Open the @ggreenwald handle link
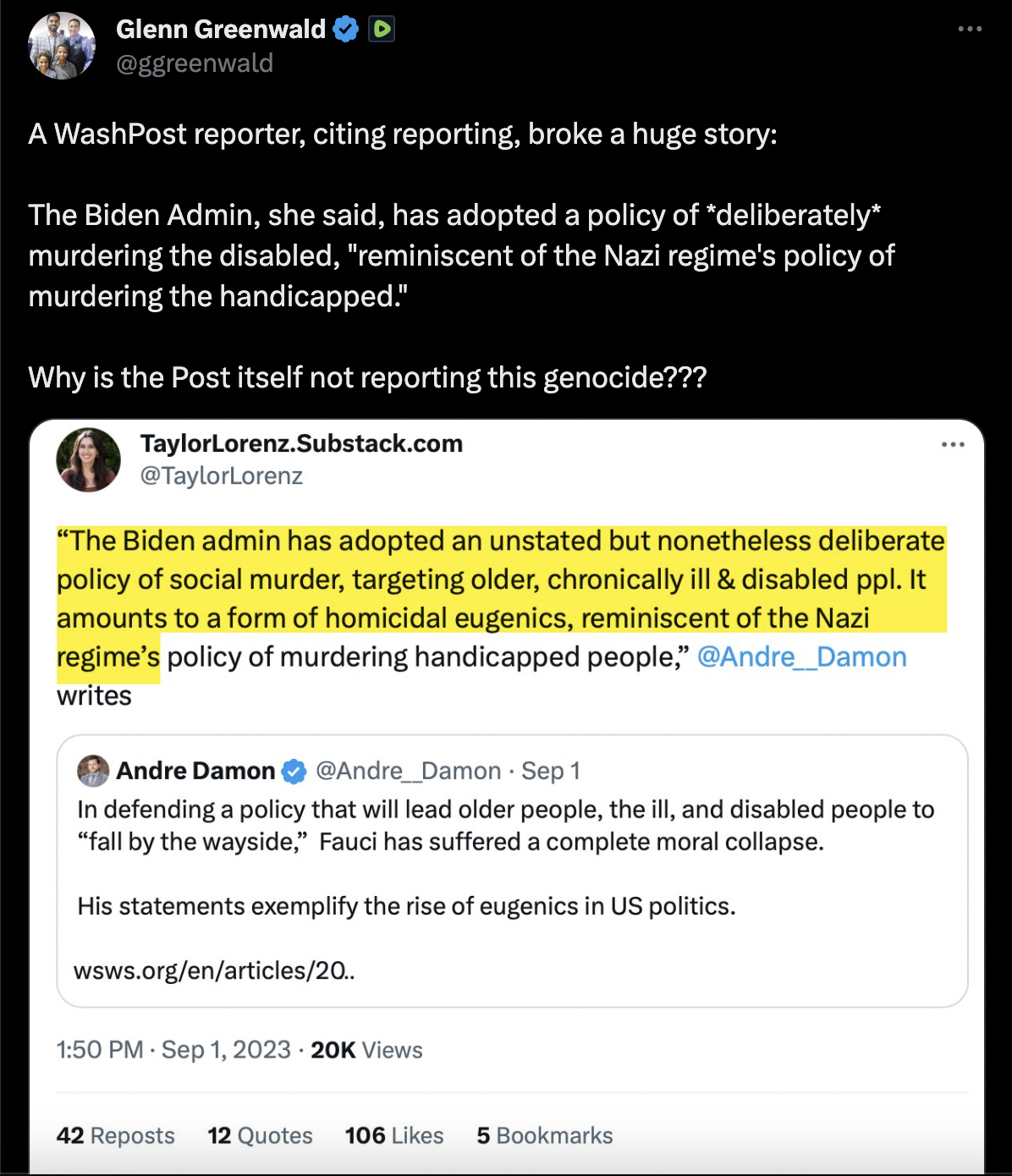Image resolution: width=1012 pixels, height=1176 pixels. pos(194,63)
